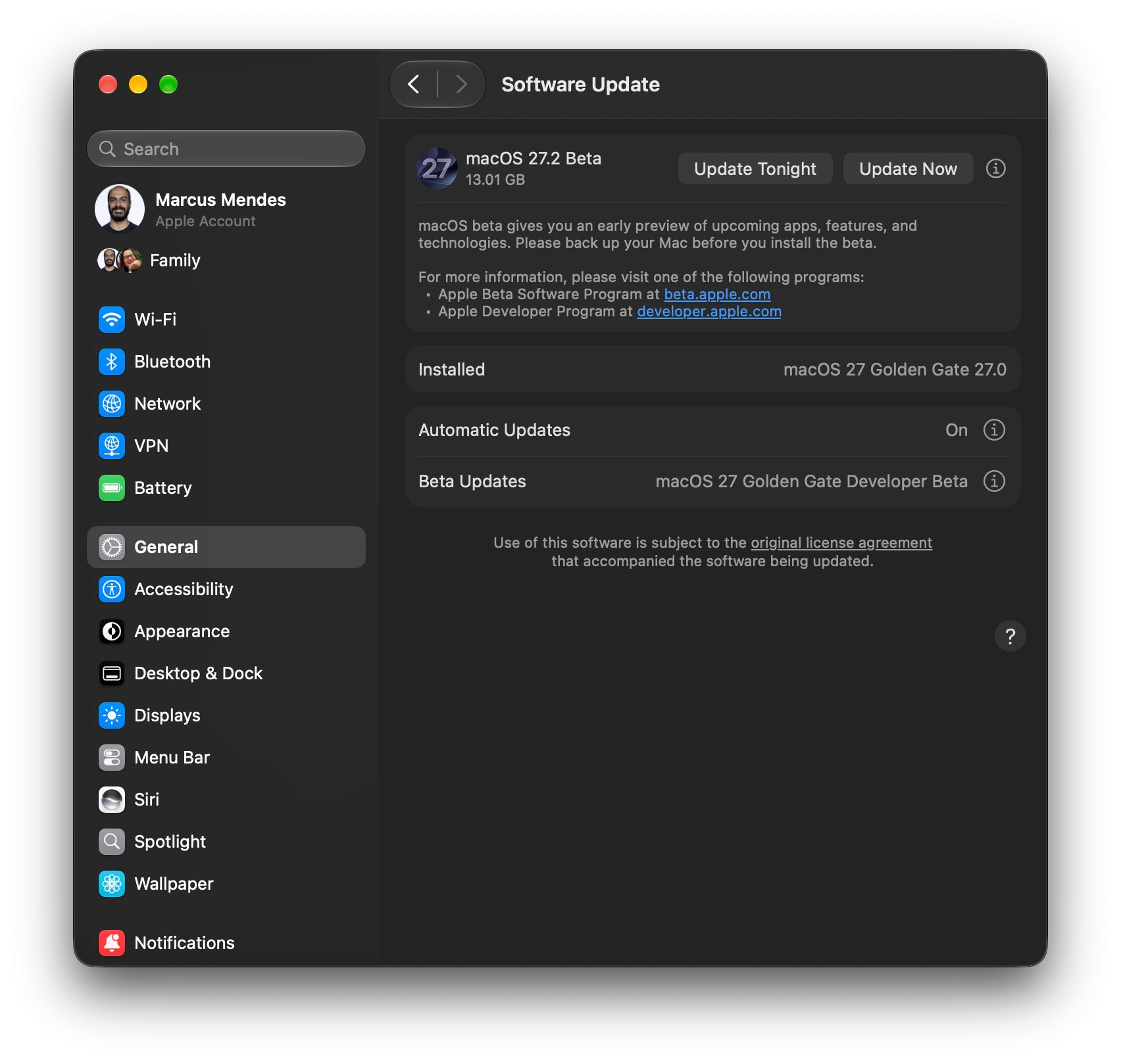1121x1064 pixels.
Task: Open the beta.apple.com link
Action: pos(717,294)
